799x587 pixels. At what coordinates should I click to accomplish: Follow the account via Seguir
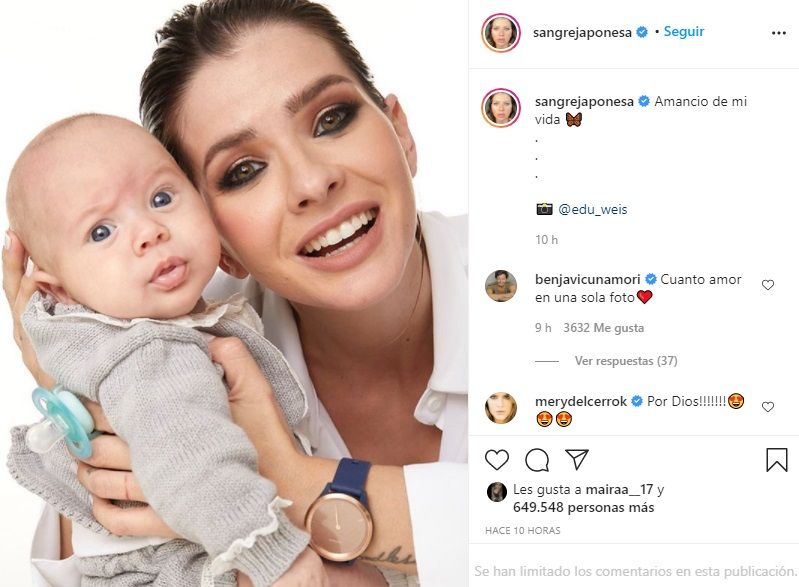coord(683,32)
